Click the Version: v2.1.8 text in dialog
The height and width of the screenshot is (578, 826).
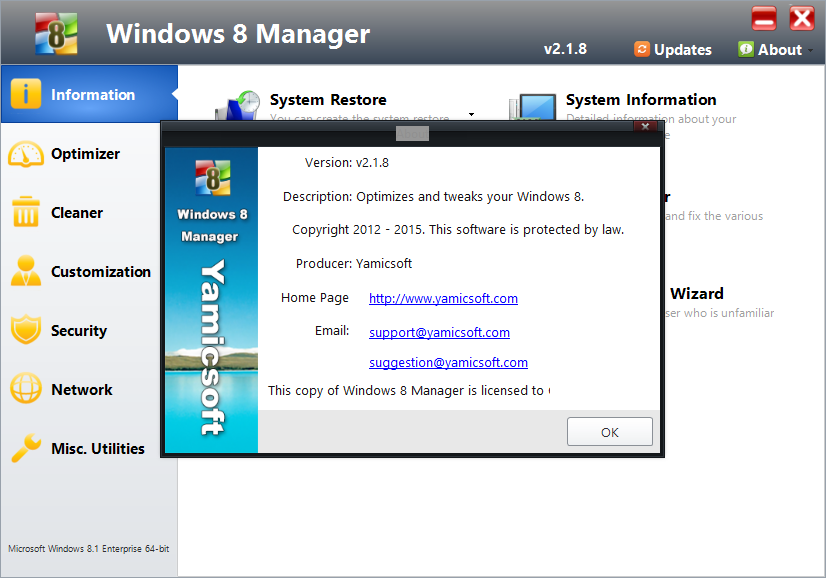347,163
